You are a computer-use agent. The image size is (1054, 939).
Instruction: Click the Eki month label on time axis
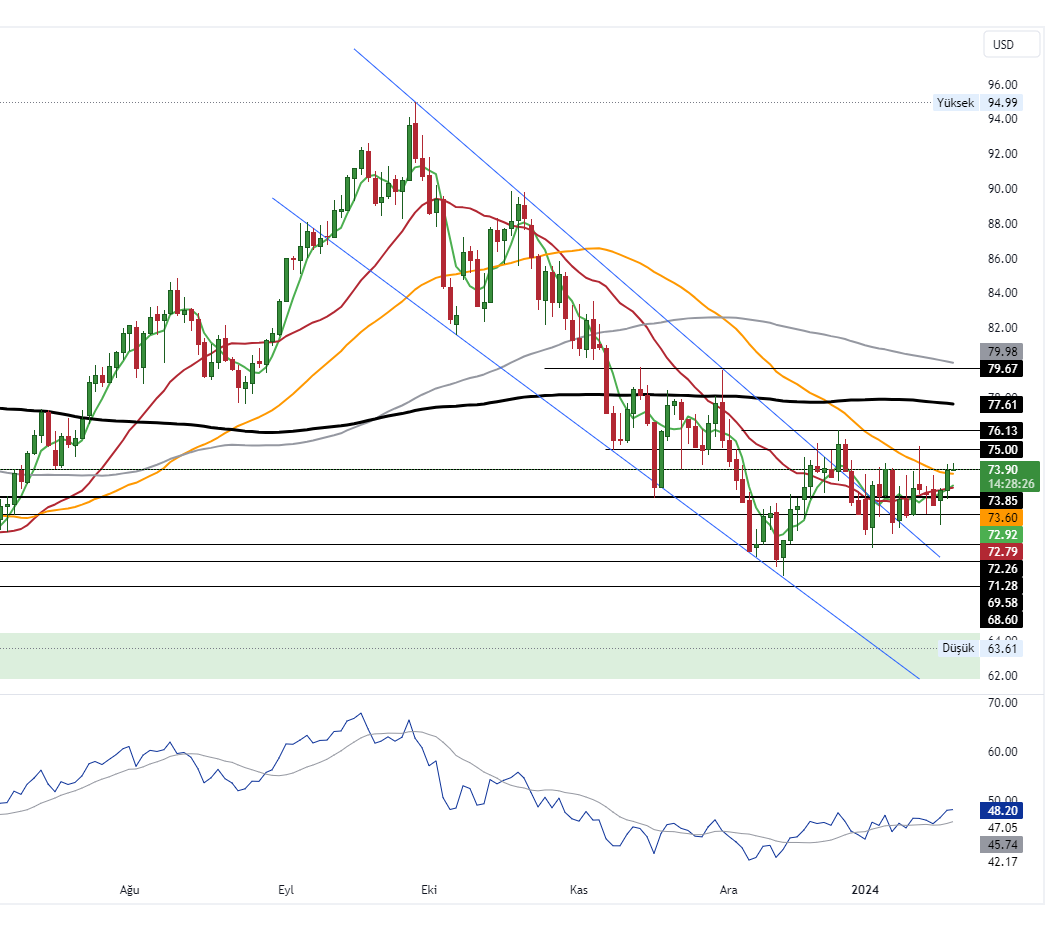(x=430, y=889)
